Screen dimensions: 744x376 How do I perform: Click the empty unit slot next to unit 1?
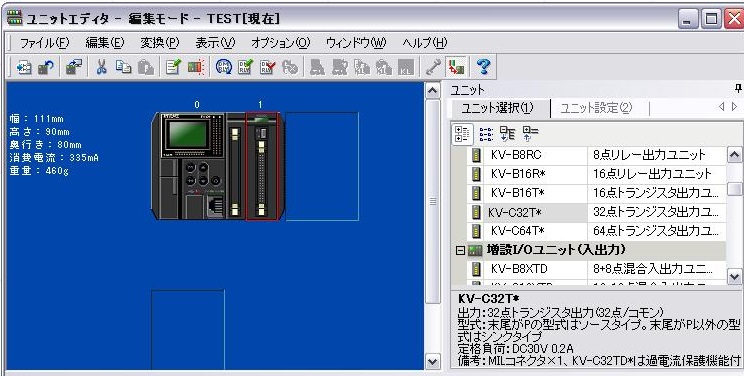pyautogui.click(x=322, y=166)
